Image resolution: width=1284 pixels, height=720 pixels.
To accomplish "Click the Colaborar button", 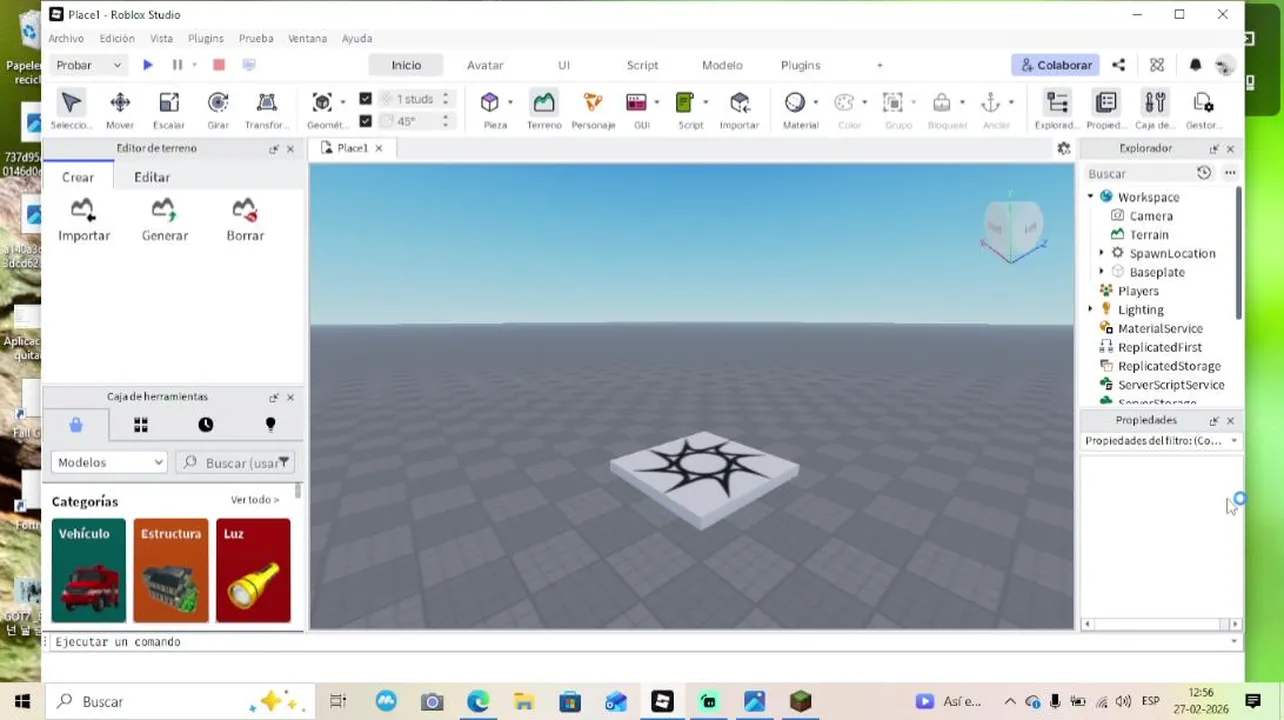I will coord(1056,65).
